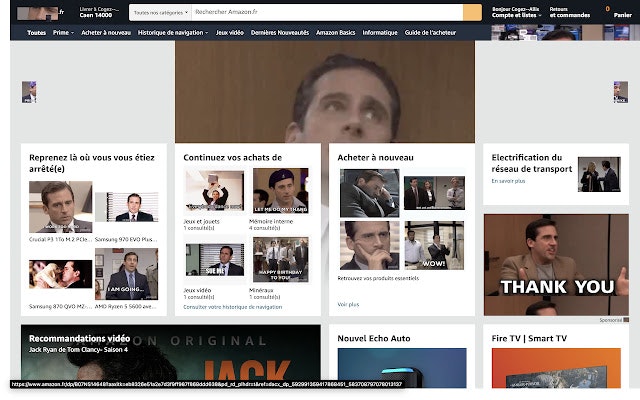640x400 pixels.
Task: Open the Jeux vidéo nav item
Action: 229,33
